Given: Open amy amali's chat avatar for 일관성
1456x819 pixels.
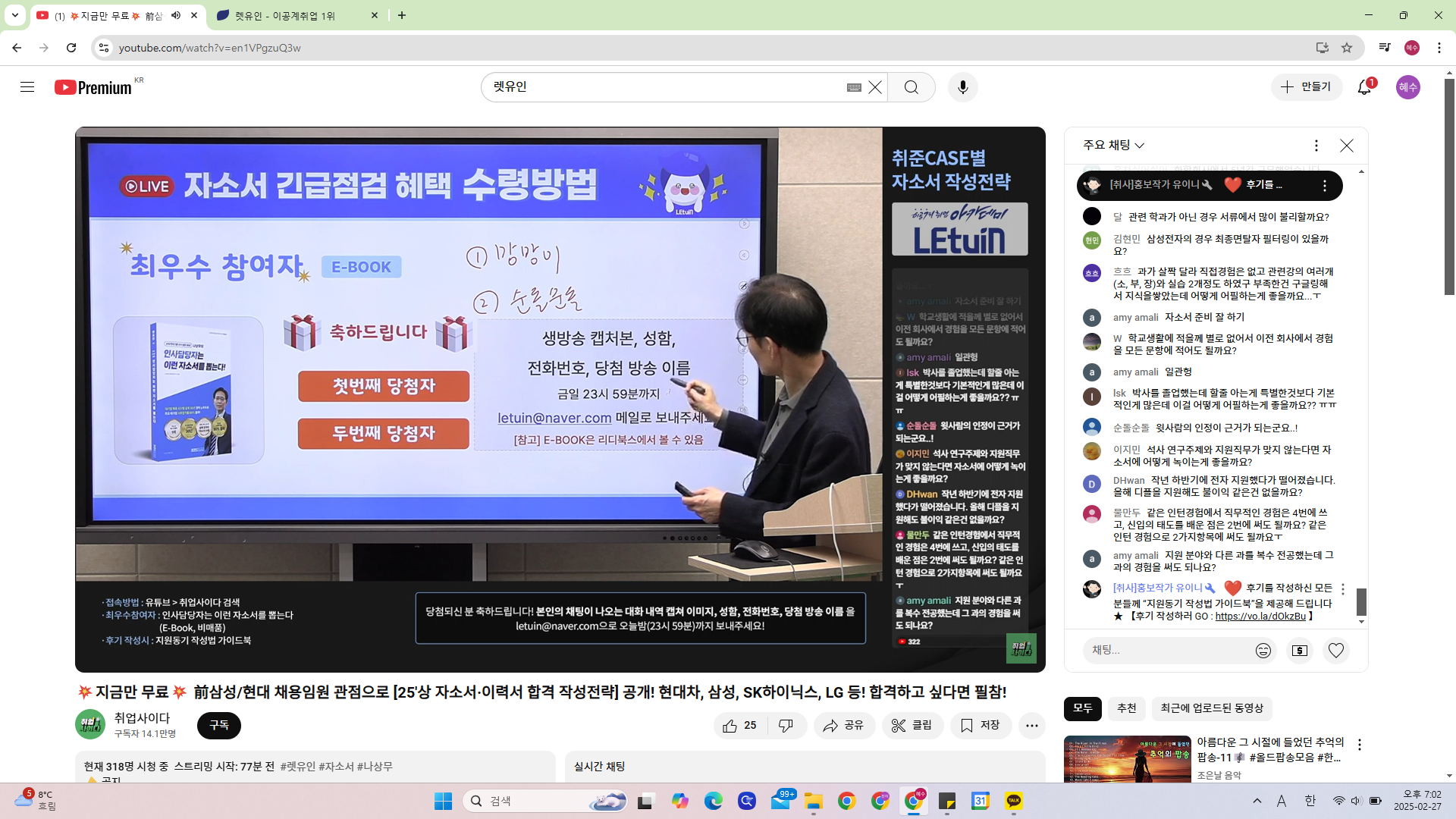Looking at the screenshot, I should [1091, 372].
